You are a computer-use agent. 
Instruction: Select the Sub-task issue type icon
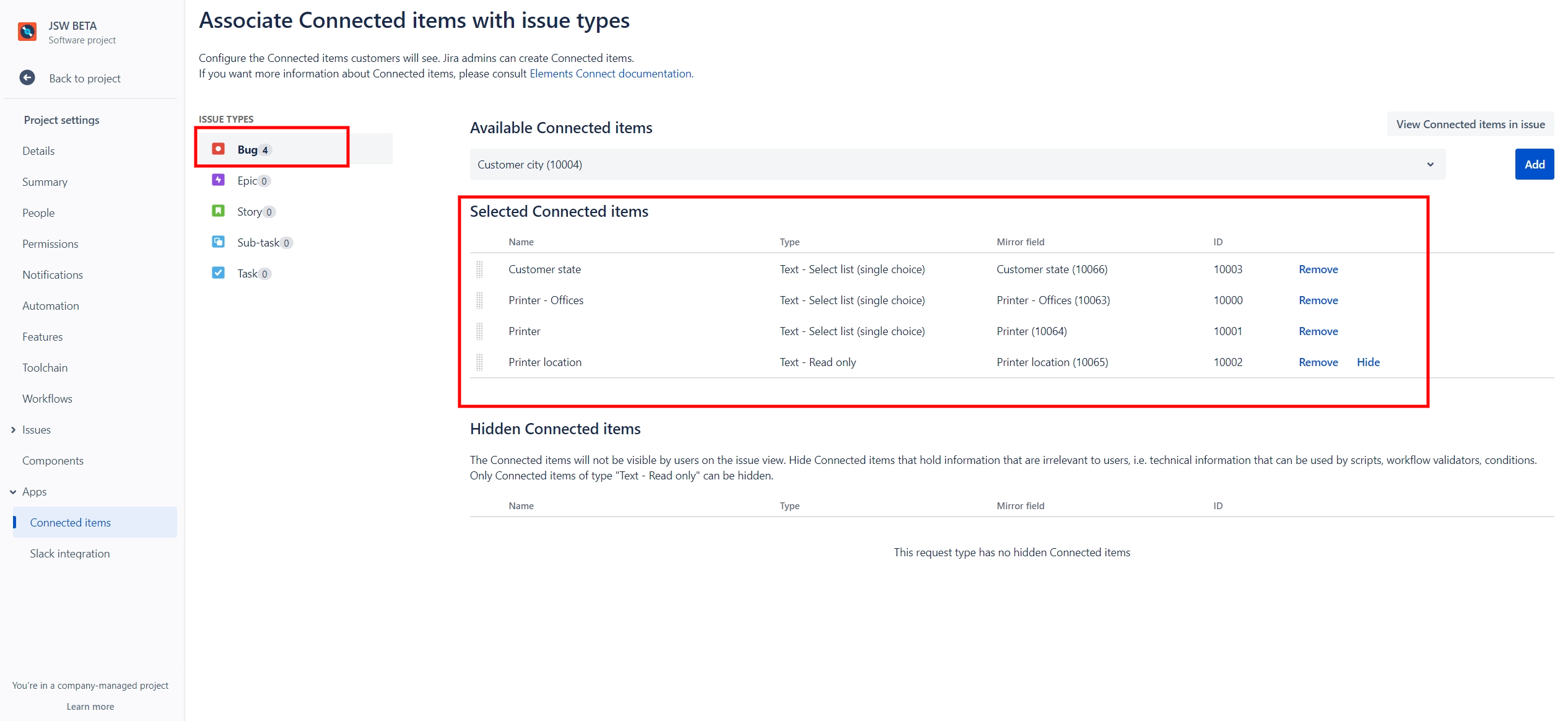(x=218, y=242)
